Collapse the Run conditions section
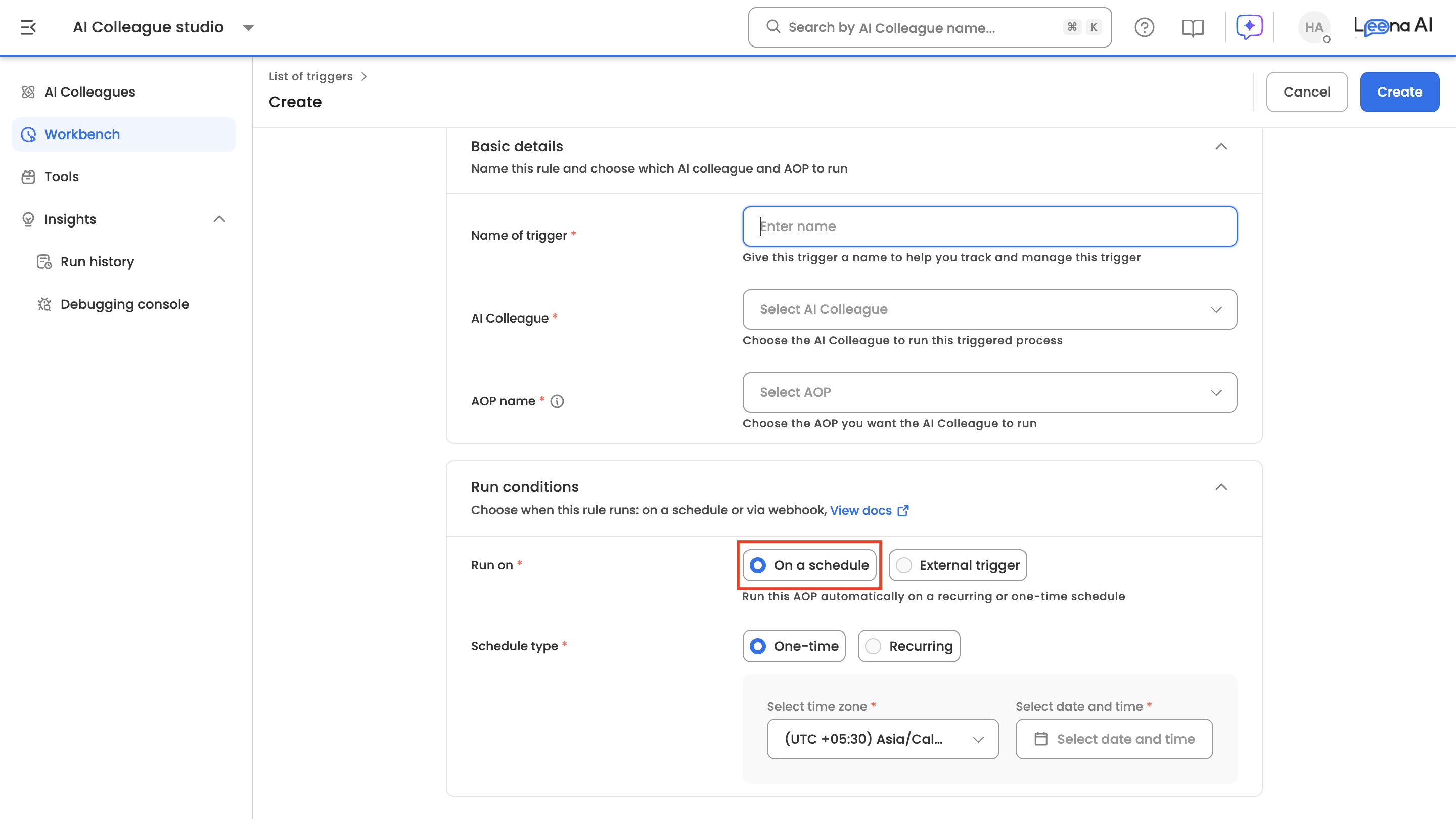The width and height of the screenshot is (1456, 819). tap(1221, 487)
